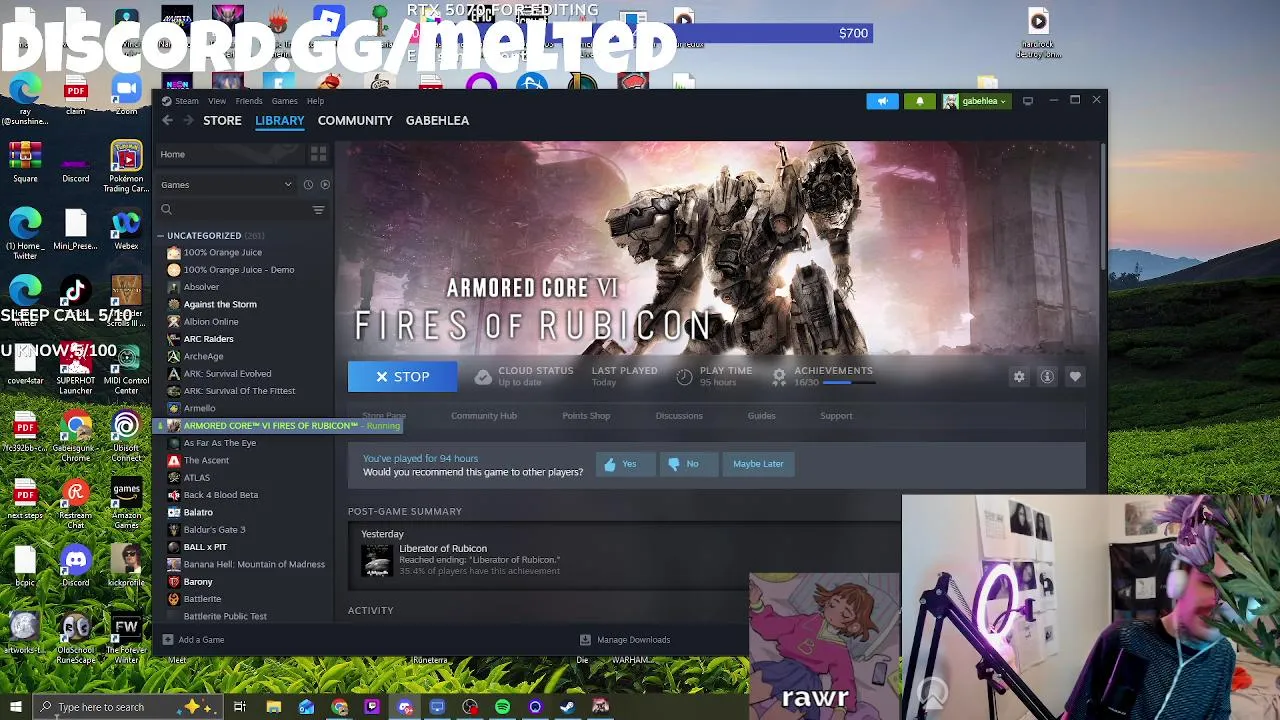Click the Liberator of Rubicon achievement thumbnail
This screenshot has width=1280, height=720.
coord(377,560)
